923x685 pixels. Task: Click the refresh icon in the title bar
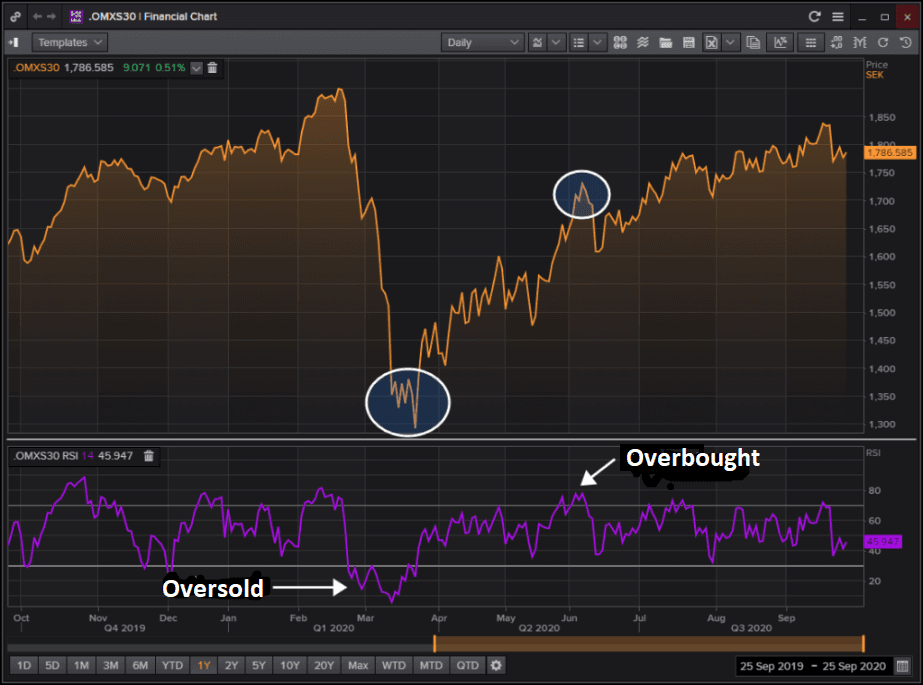[x=814, y=17]
